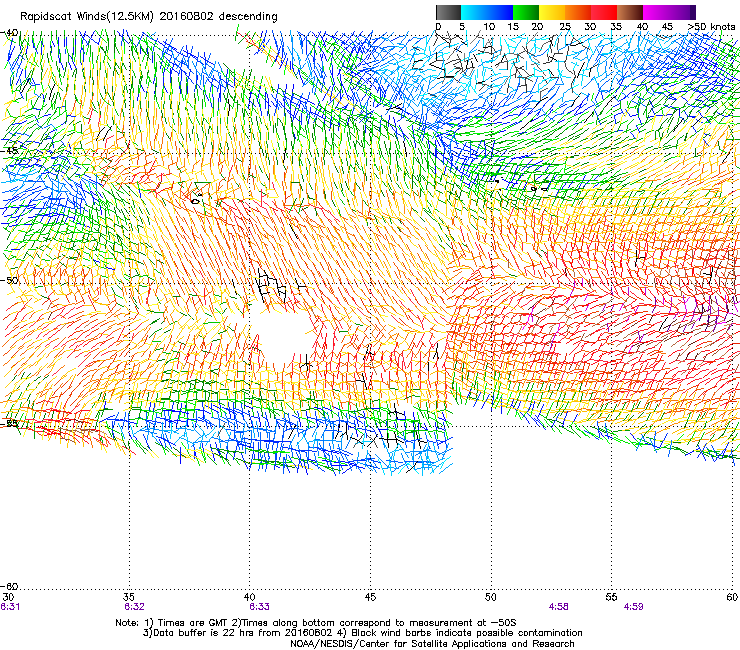Image resolution: width=740 pixels, height=650 pixels.
Task: Click the '-60' latitude axis label
Action: point(9,586)
